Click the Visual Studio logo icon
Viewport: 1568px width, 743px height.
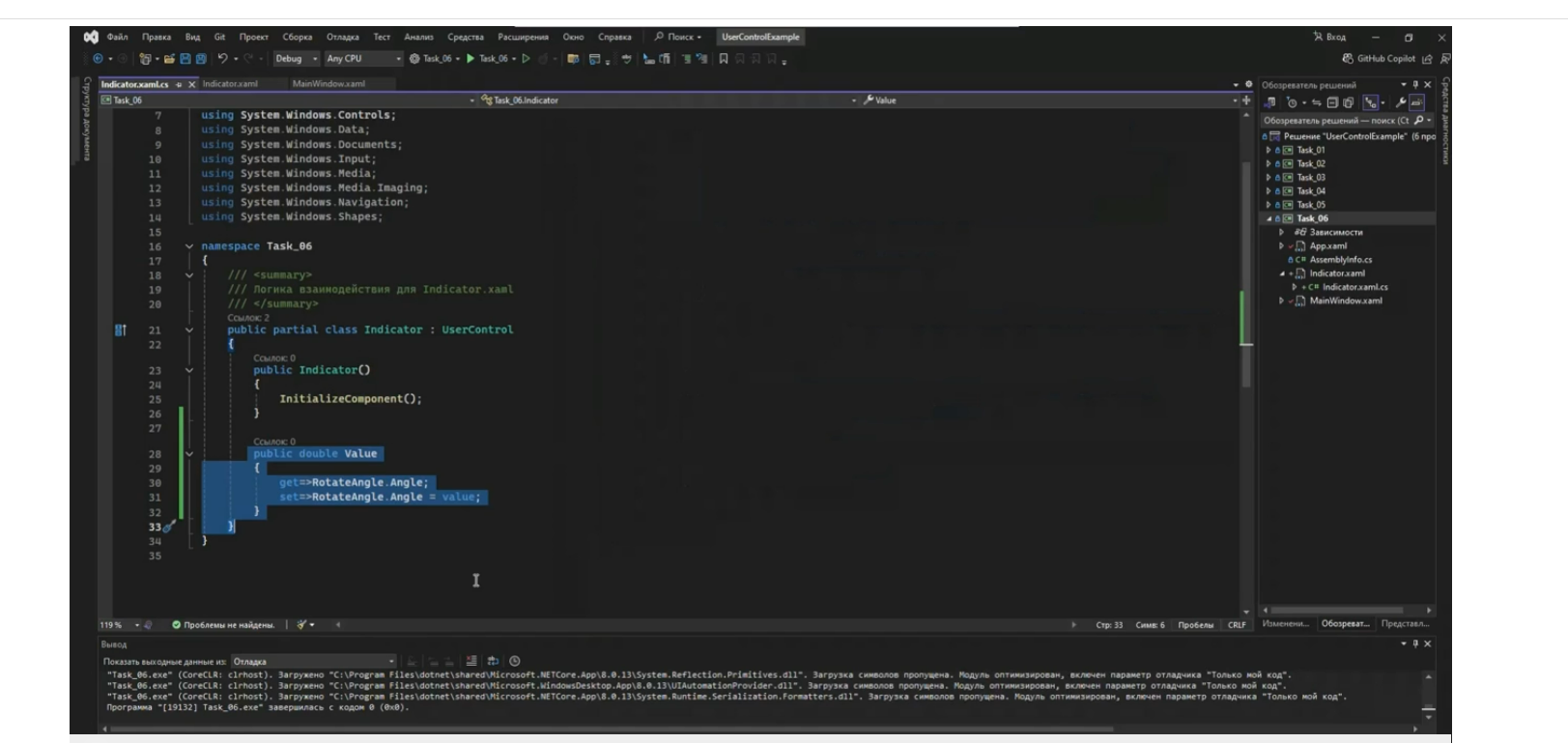point(91,37)
